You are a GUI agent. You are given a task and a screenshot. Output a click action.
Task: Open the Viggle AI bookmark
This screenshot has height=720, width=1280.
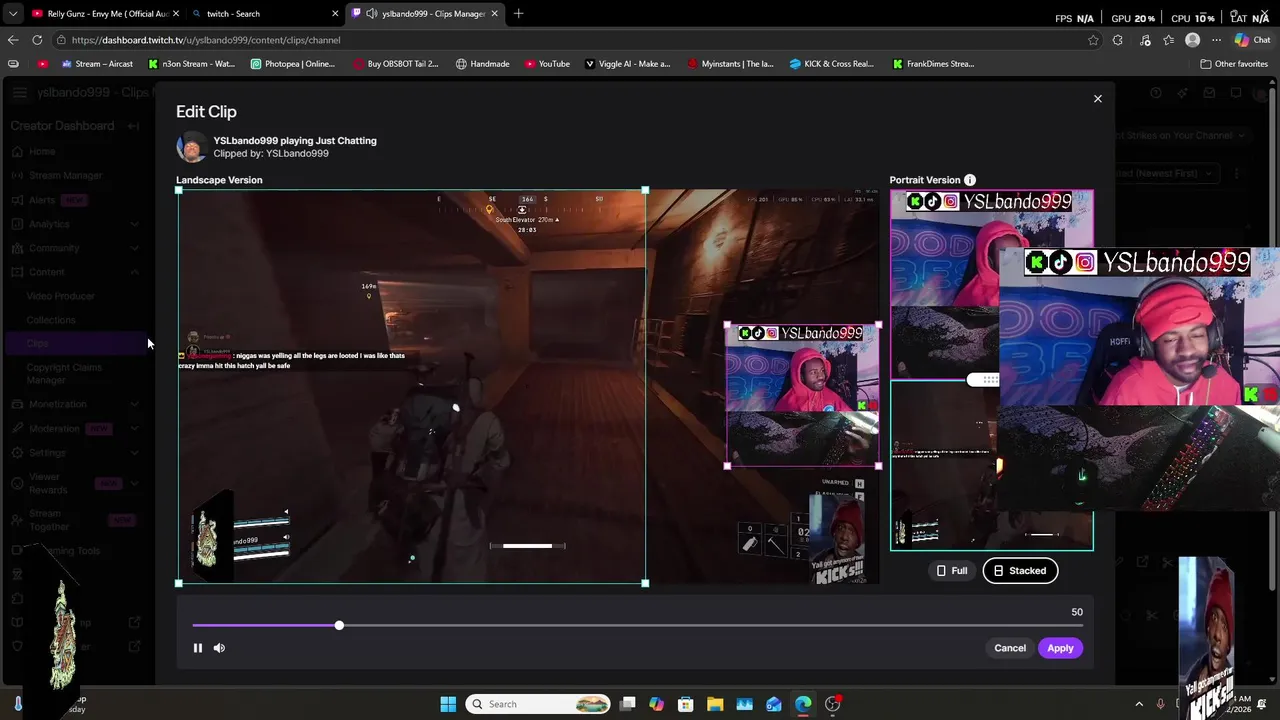point(628,64)
